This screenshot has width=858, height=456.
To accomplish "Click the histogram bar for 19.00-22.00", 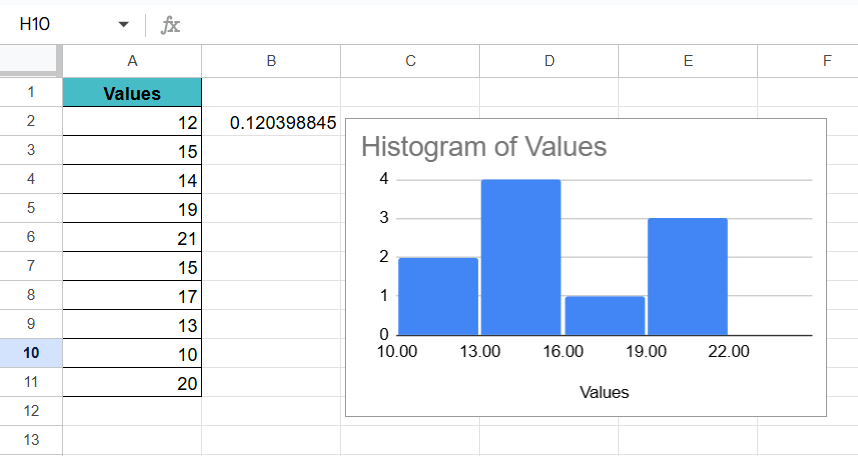I will pyautogui.click(x=688, y=276).
